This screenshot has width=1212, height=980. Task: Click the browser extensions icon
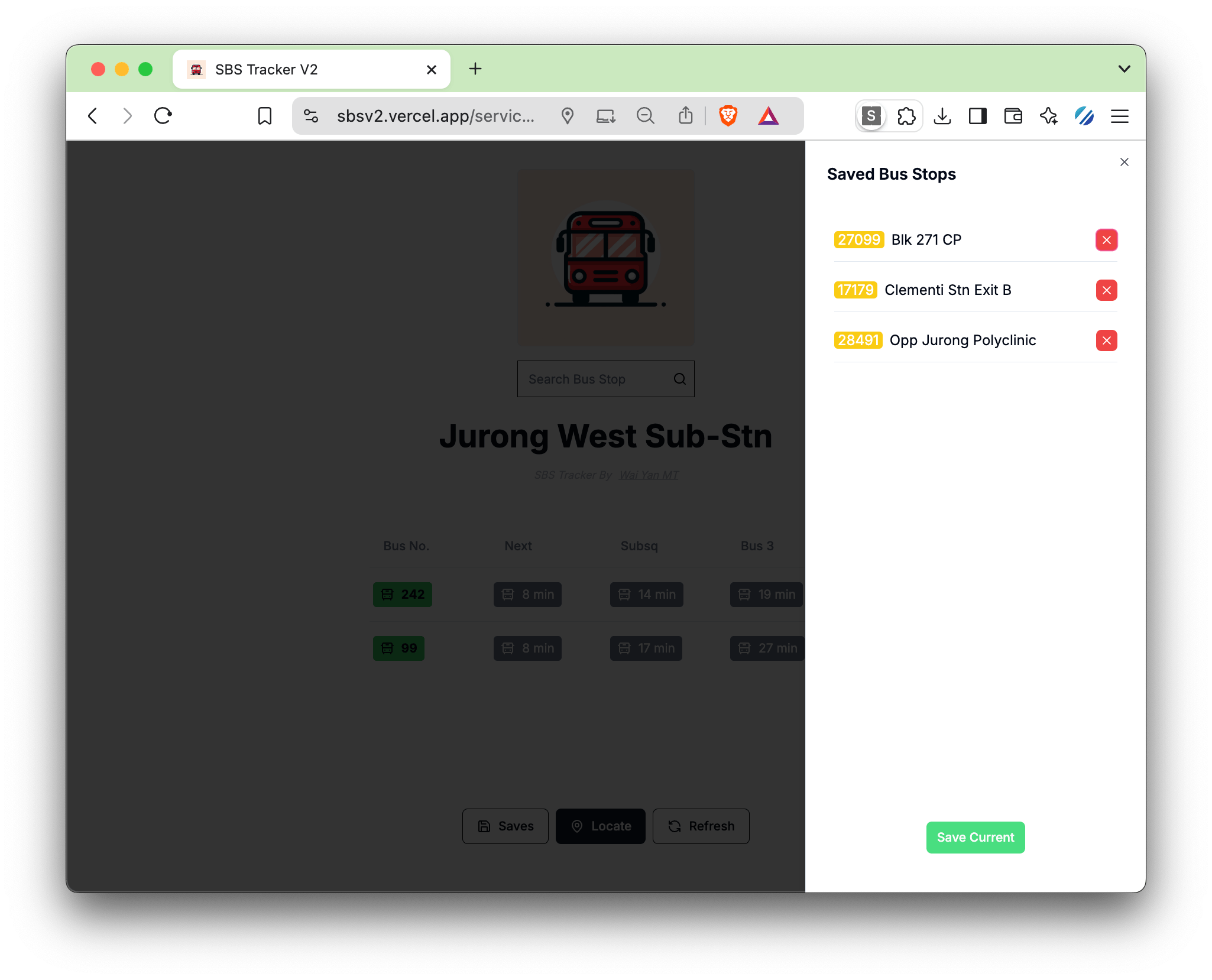point(906,116)
